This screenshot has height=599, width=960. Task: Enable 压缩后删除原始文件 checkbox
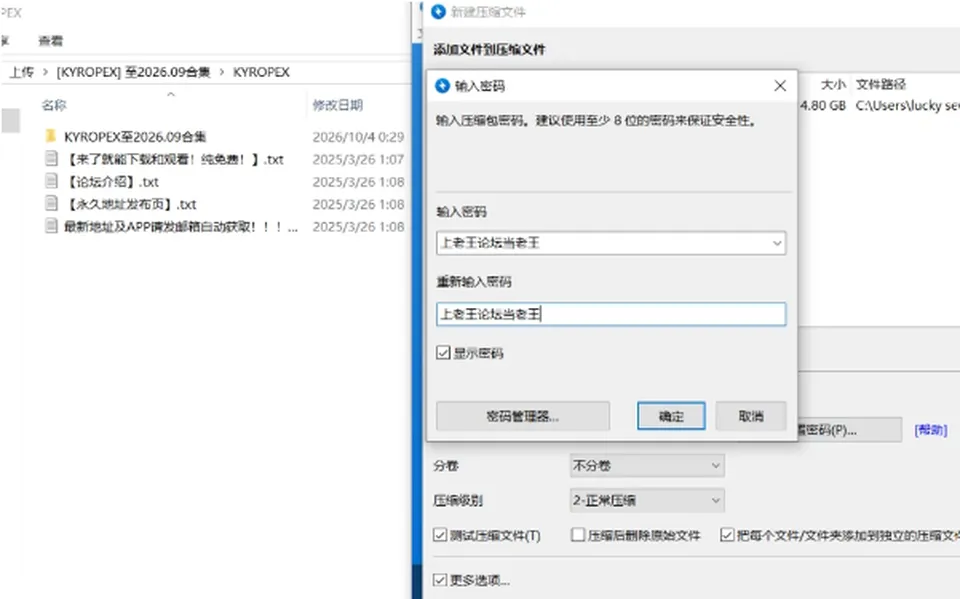coord(577,535)
